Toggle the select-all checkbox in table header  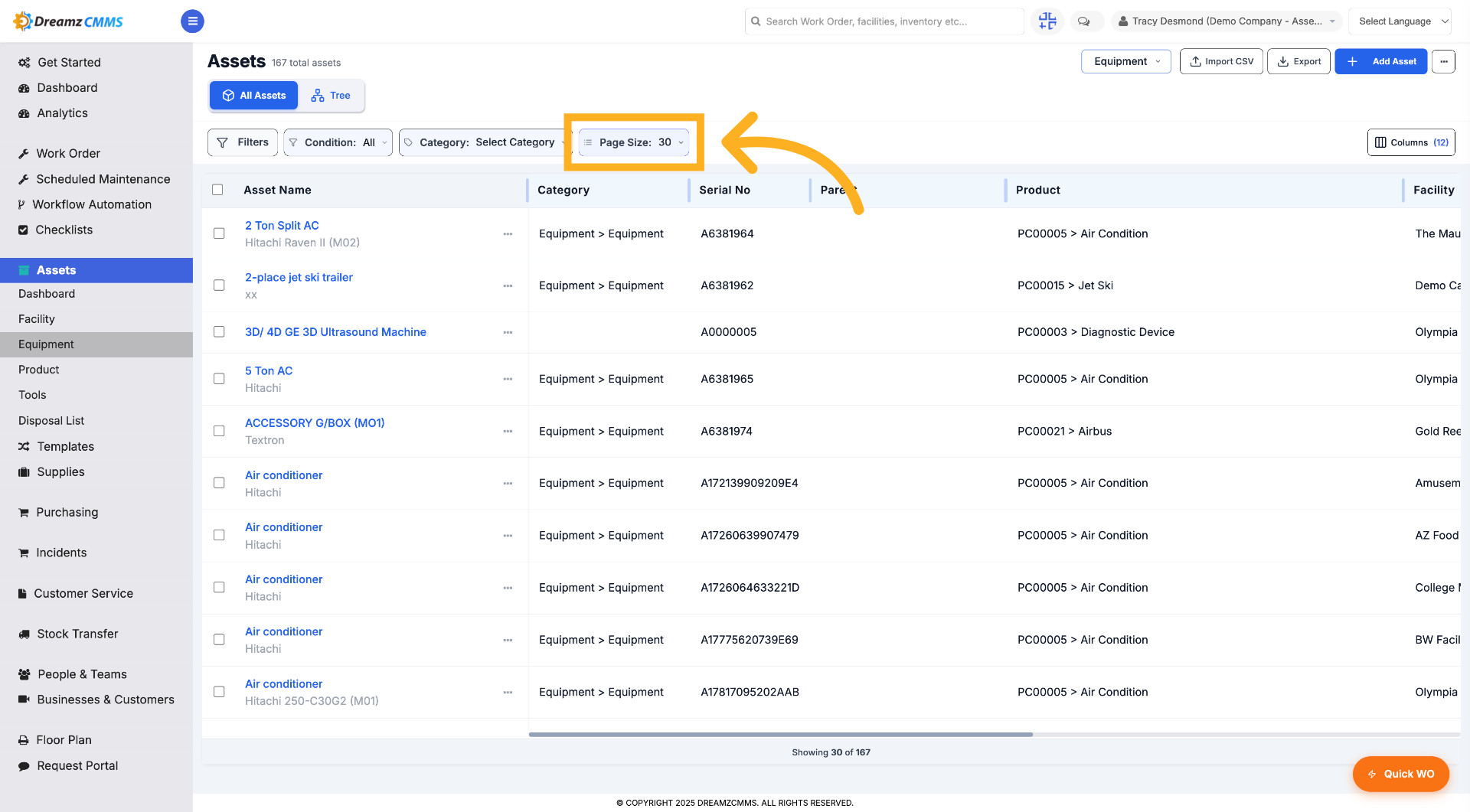[x=217, y=190]
